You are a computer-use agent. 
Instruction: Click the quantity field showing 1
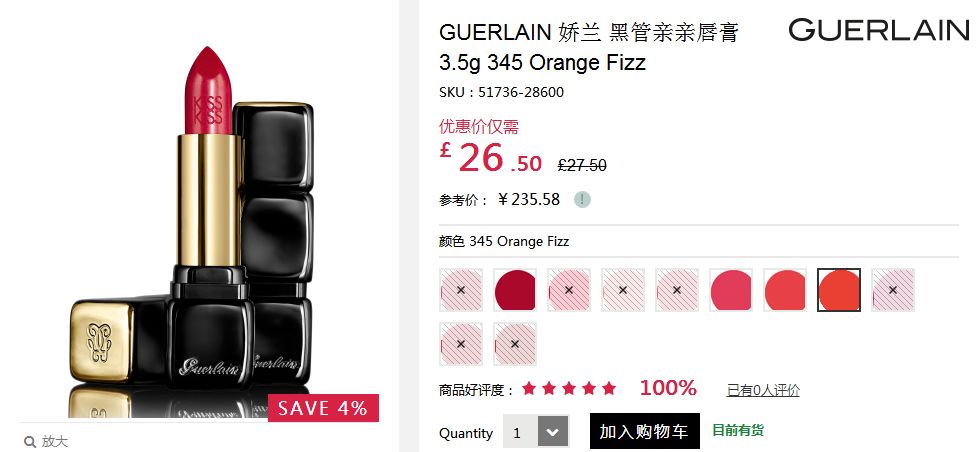click(x=520, y=432)
